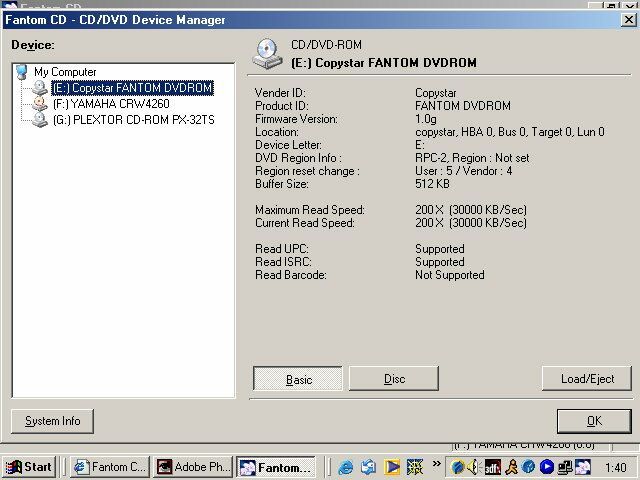This screenshot has height=480, width=640.
Task: Expand the Quick Launch overflow chevron
Action: [436, 464]
